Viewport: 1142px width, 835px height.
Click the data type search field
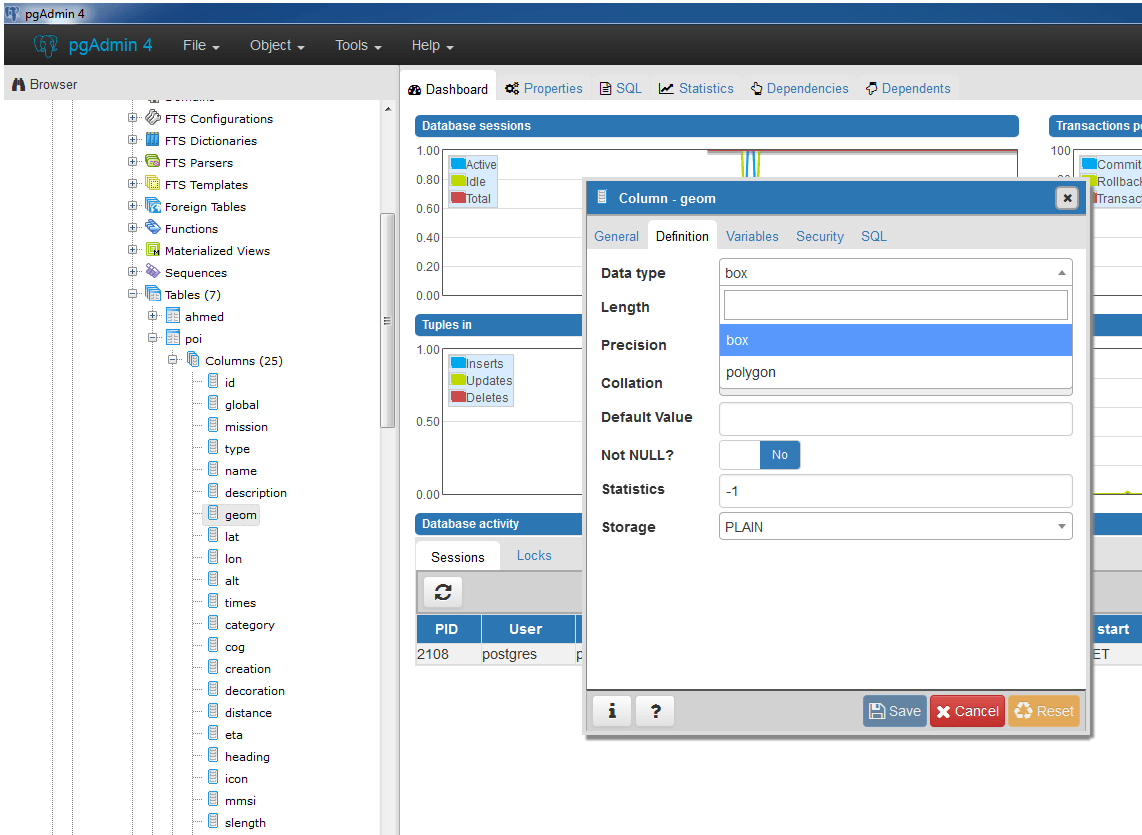[x=896, y=305]
